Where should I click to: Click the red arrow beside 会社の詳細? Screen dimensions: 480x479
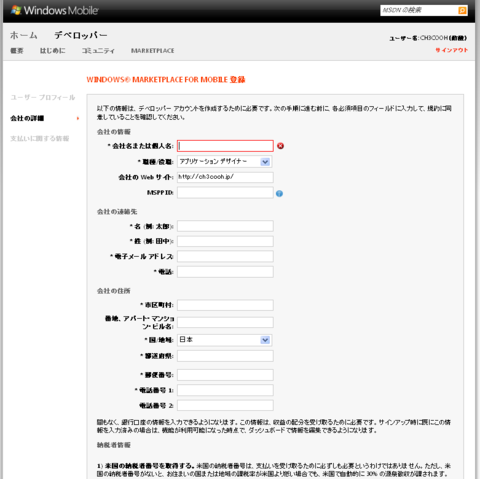tap(78, 118)
